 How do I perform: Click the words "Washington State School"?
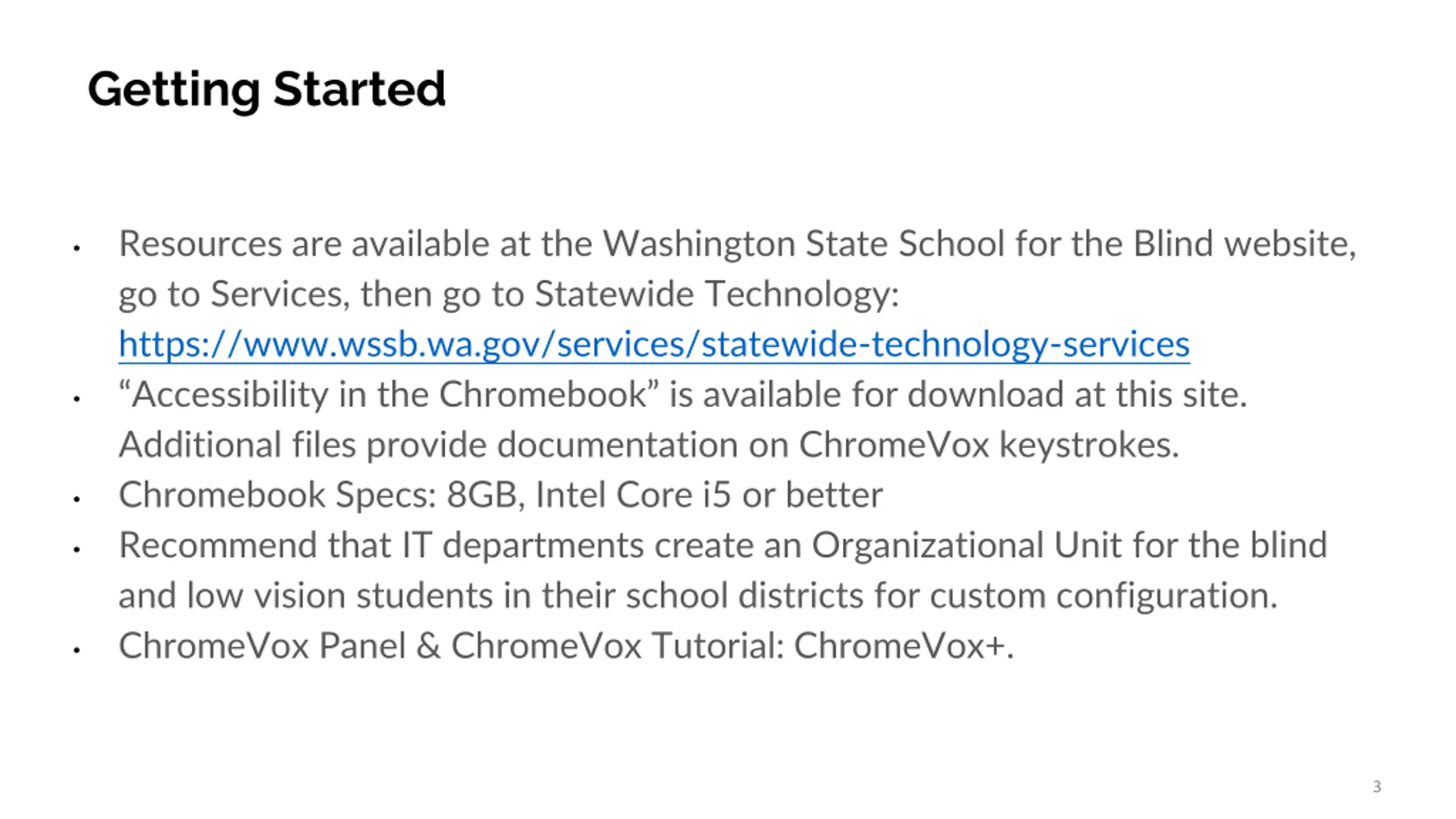click(804, 245)
